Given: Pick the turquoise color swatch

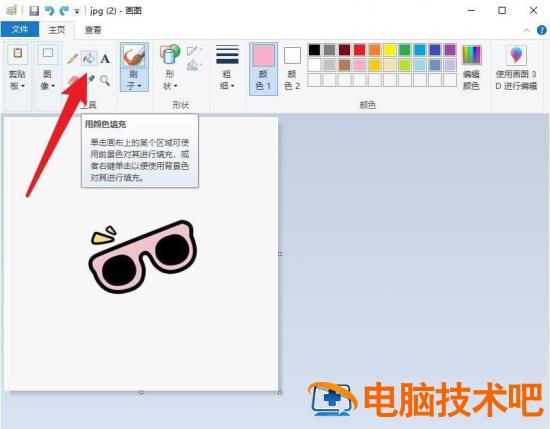Looking at the screenshot, I should click(x=420, y=50).
